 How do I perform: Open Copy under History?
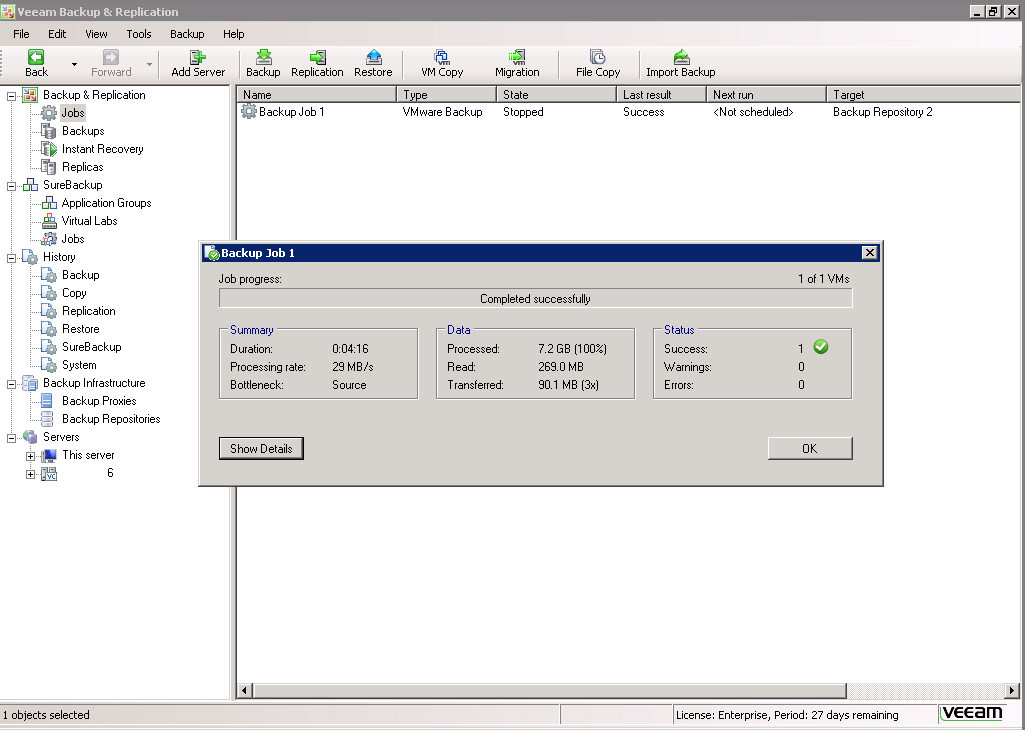pos(74,293)
